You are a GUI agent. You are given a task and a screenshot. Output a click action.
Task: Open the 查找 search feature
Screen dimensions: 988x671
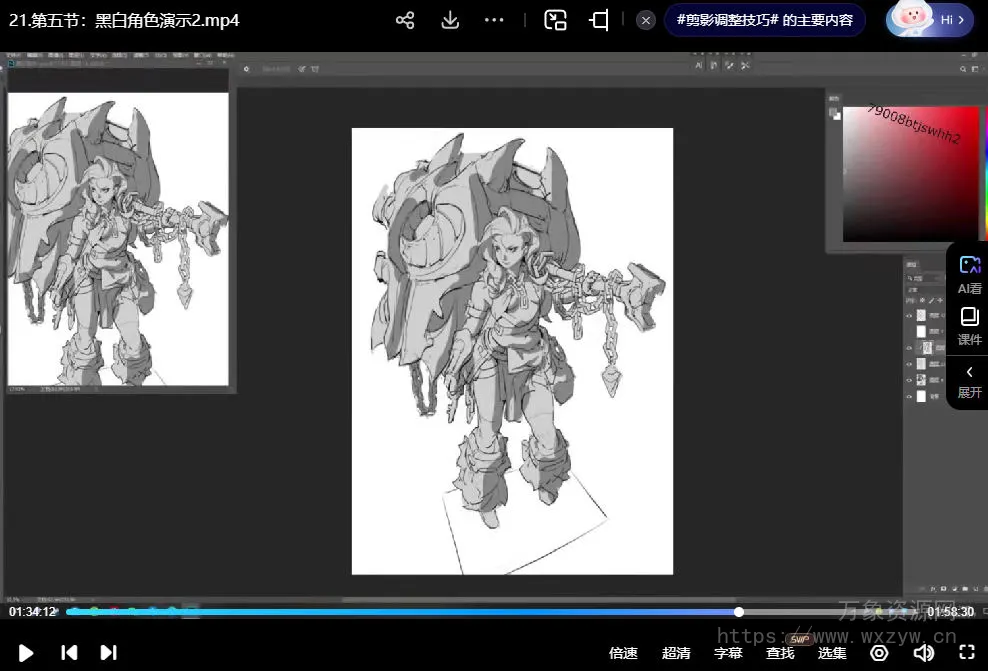(780, 653)
